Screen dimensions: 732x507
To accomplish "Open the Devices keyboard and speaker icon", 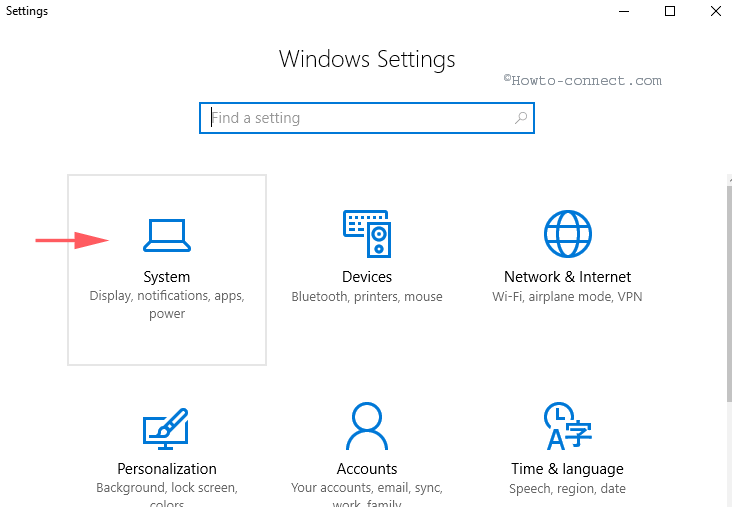I will pos(367,233).
